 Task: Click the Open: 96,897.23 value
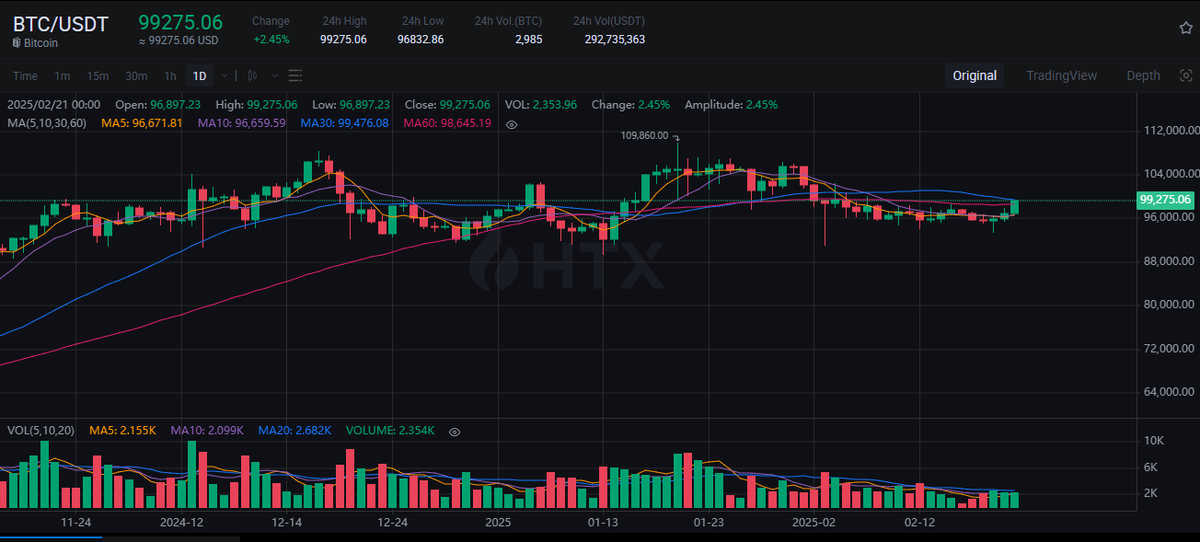[158, 104]
